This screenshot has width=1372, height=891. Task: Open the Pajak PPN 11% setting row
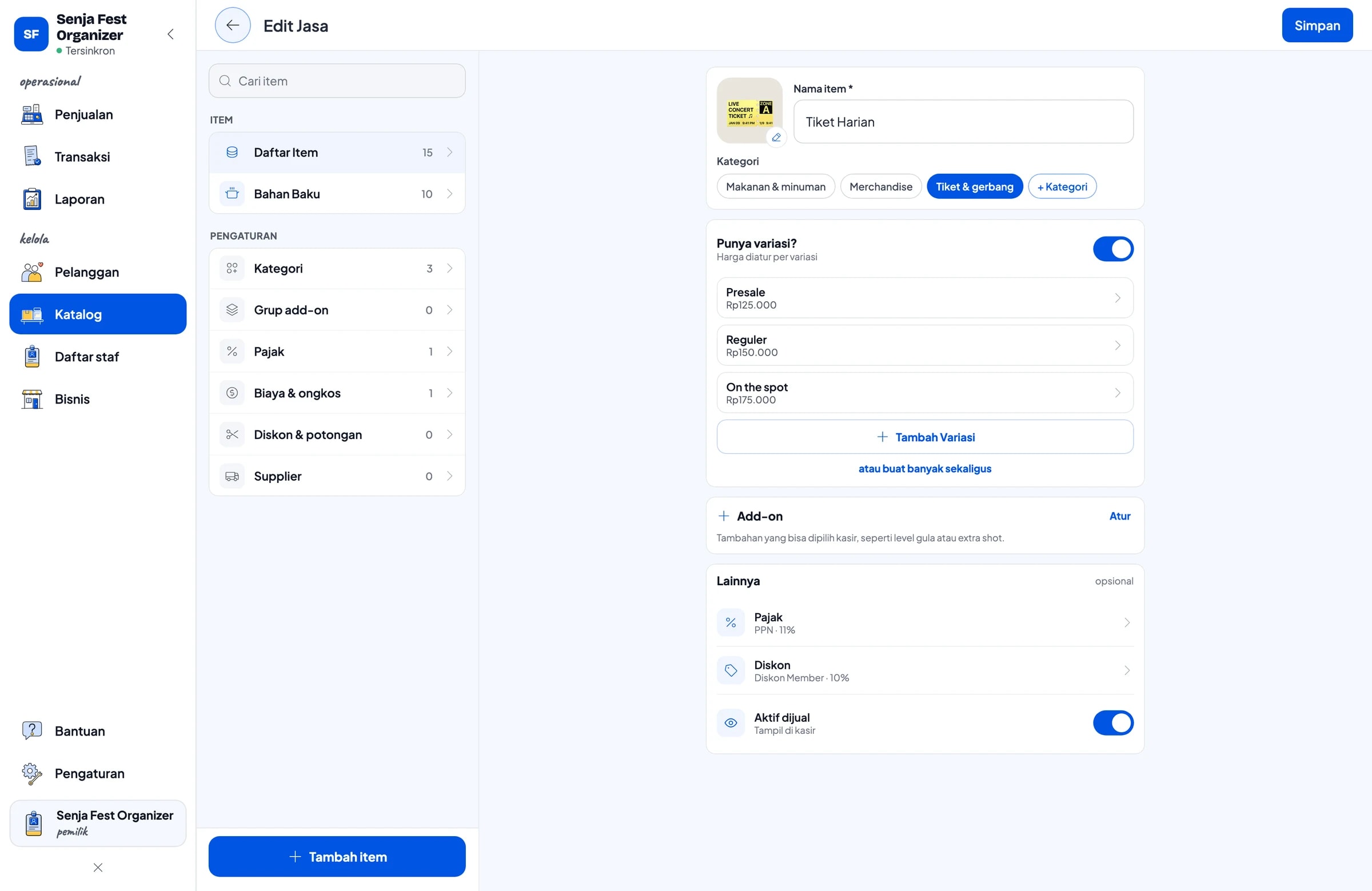(924, 622)
